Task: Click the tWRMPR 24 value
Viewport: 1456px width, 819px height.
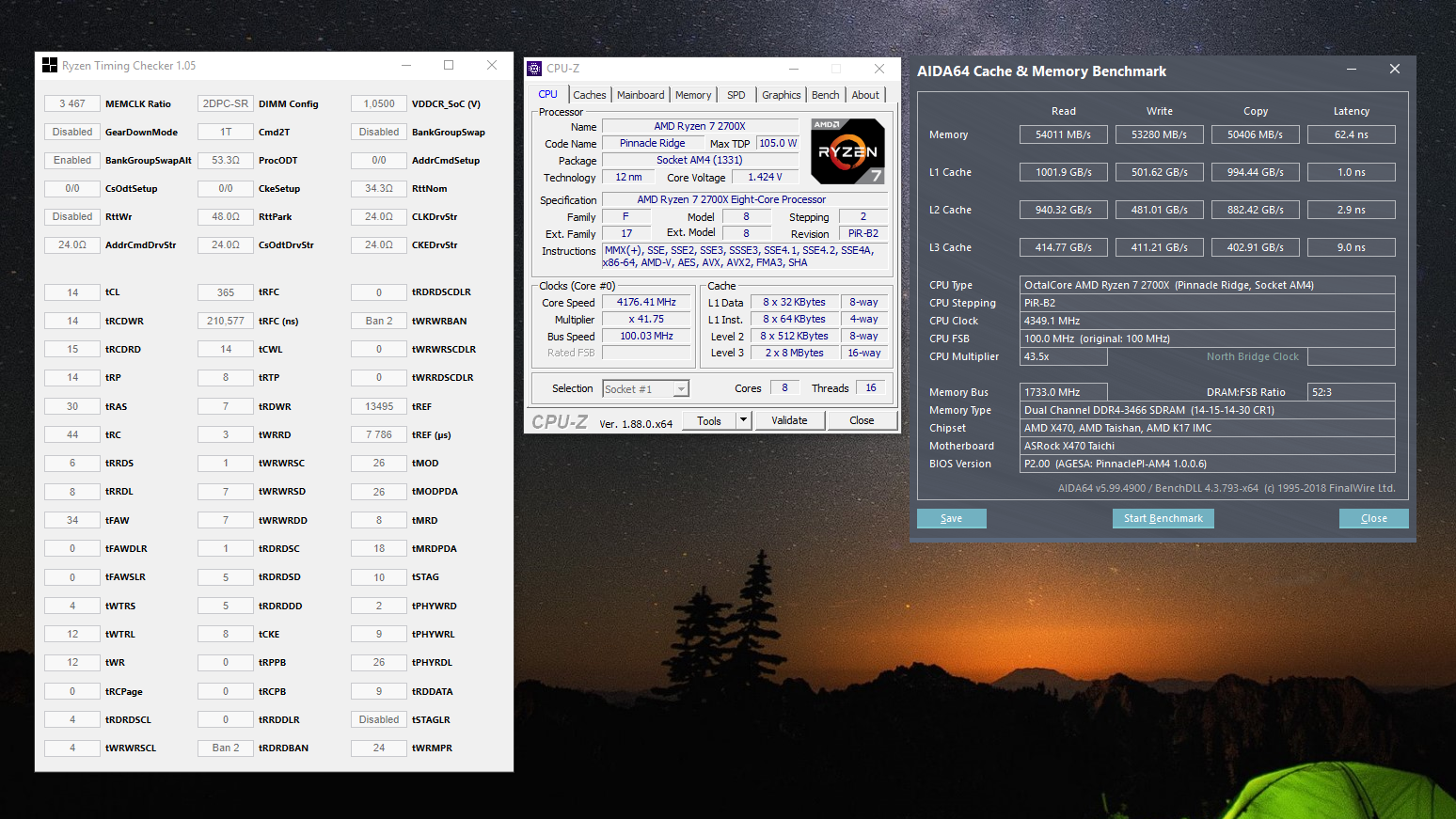Action: 379,748
